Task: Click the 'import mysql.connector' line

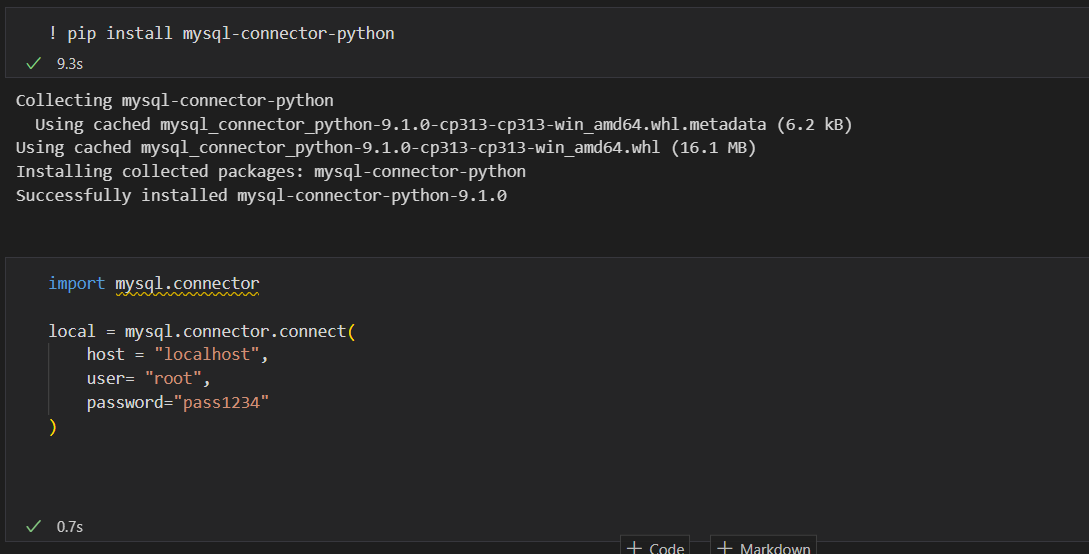Action: pos(153,284)
